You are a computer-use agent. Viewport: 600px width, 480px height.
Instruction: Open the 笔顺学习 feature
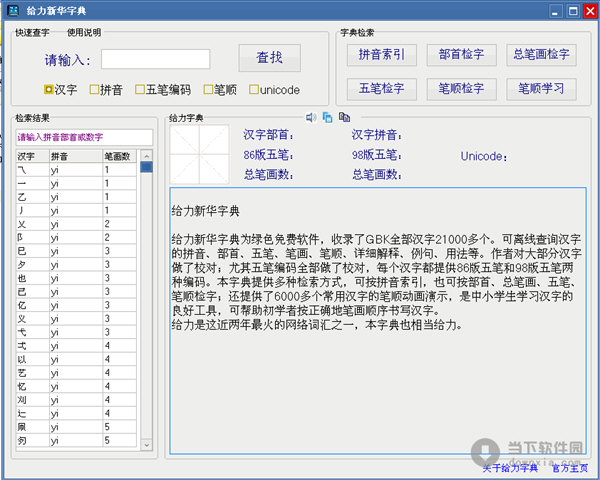(541, 89)
